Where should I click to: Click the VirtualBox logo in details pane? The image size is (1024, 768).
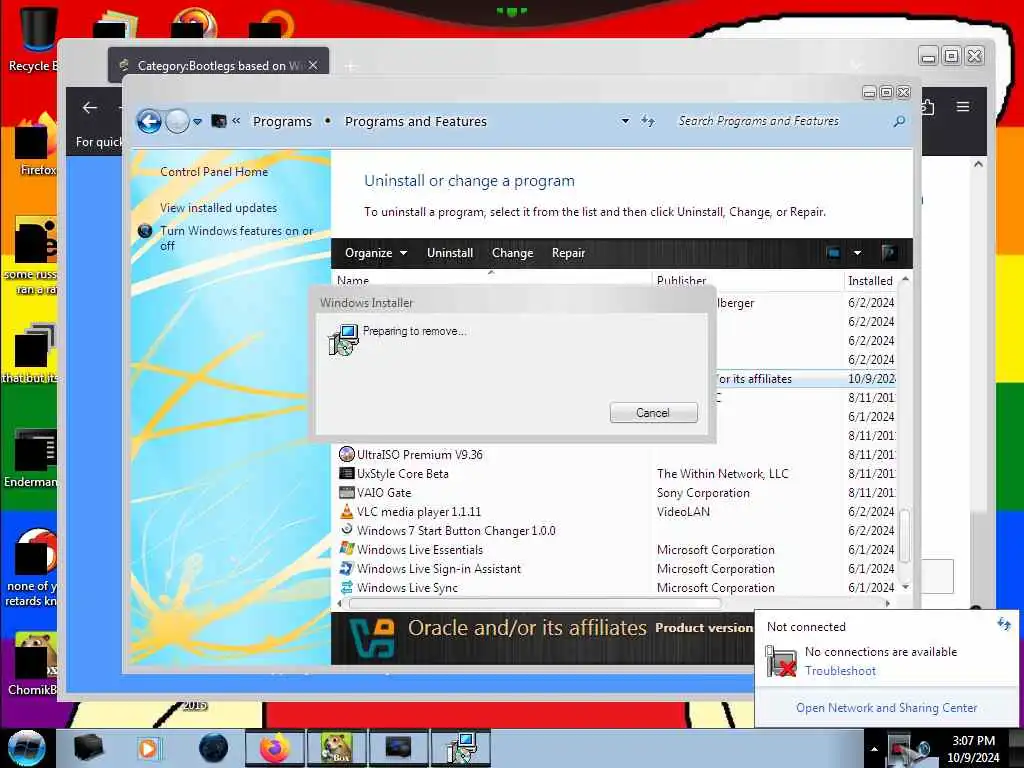pyautogui.click(x=372, y=637)
